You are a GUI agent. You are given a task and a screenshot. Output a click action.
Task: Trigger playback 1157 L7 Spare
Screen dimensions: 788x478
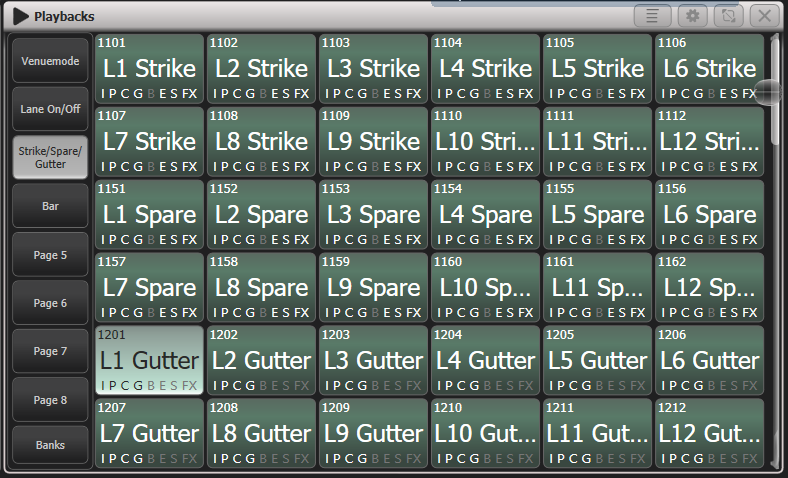tap(149, 288)
